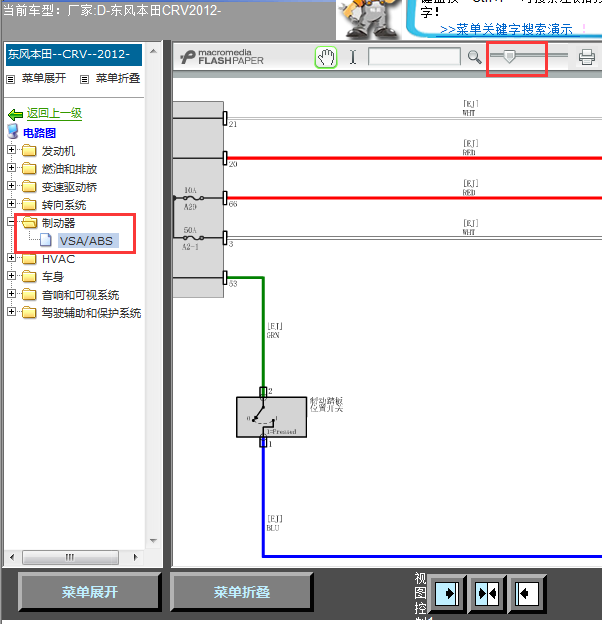Click the 50A A2-1 fuse symbol

point(193,238)
